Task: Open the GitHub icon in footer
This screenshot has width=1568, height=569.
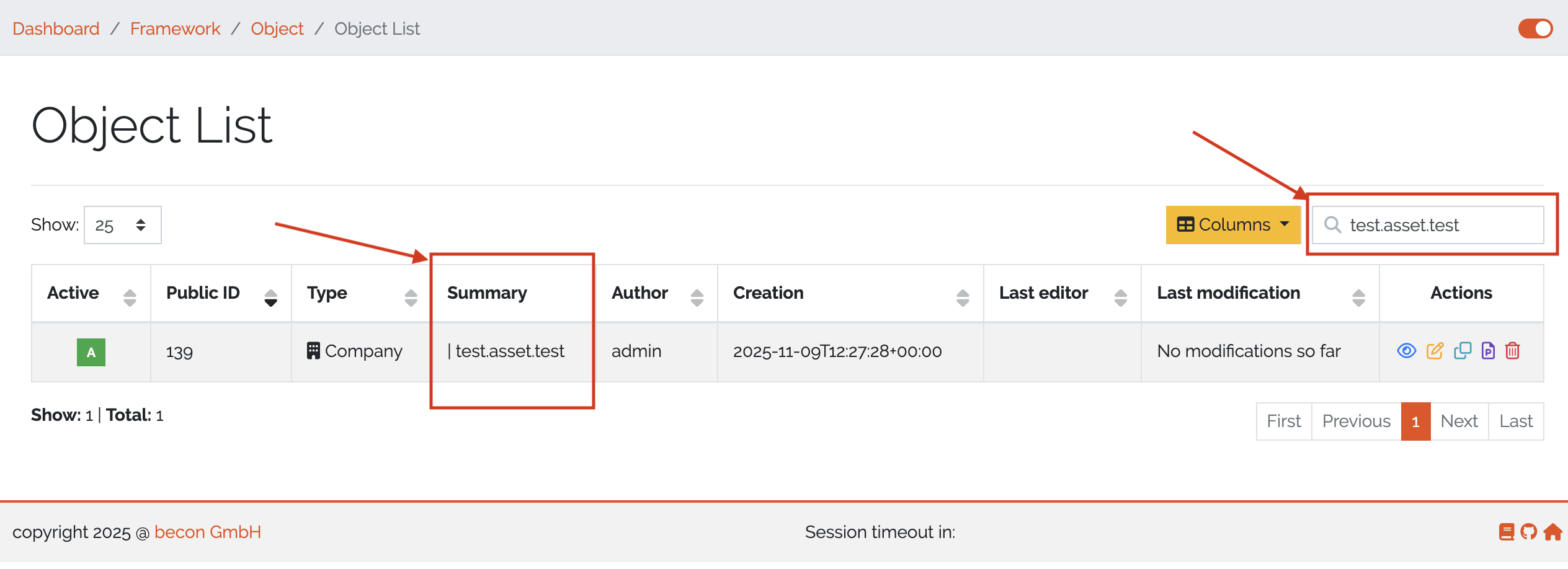Action: [1529, 532]
